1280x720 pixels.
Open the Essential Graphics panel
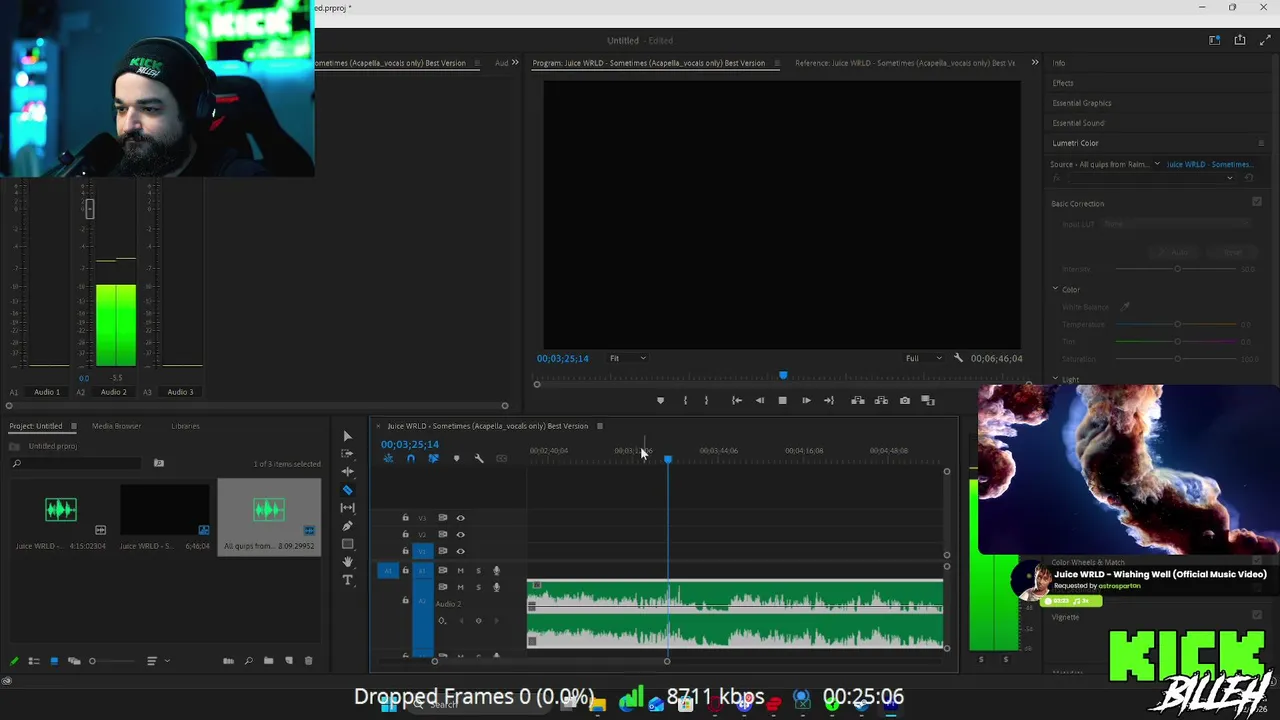click(1082, 103)
